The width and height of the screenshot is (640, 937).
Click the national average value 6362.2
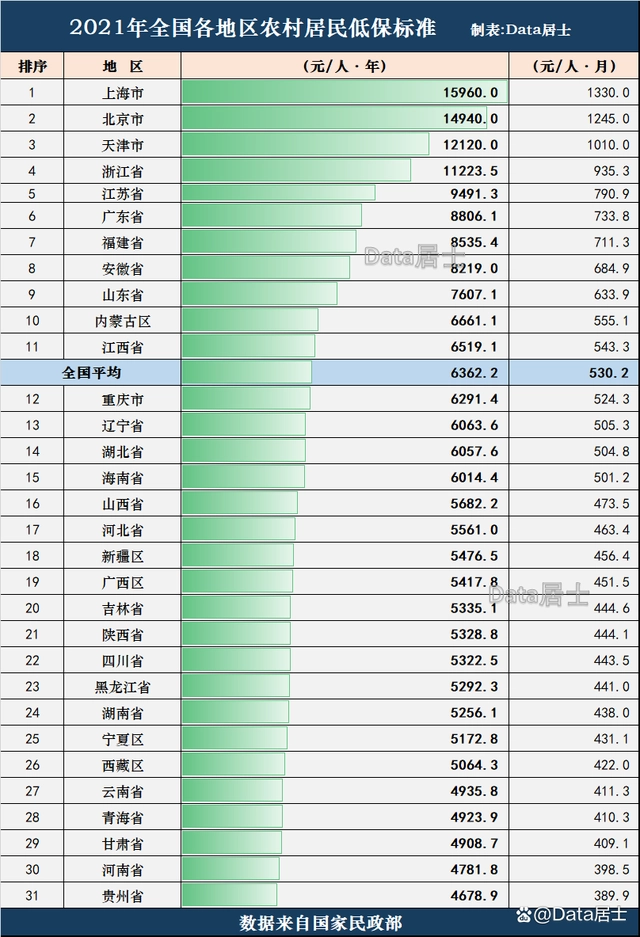(474, 373)
